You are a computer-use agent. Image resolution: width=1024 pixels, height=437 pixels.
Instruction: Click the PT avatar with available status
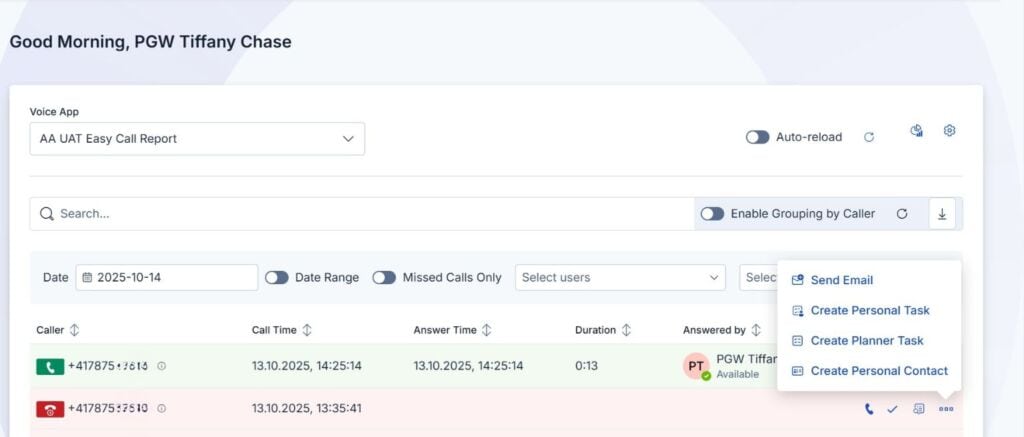696,366
